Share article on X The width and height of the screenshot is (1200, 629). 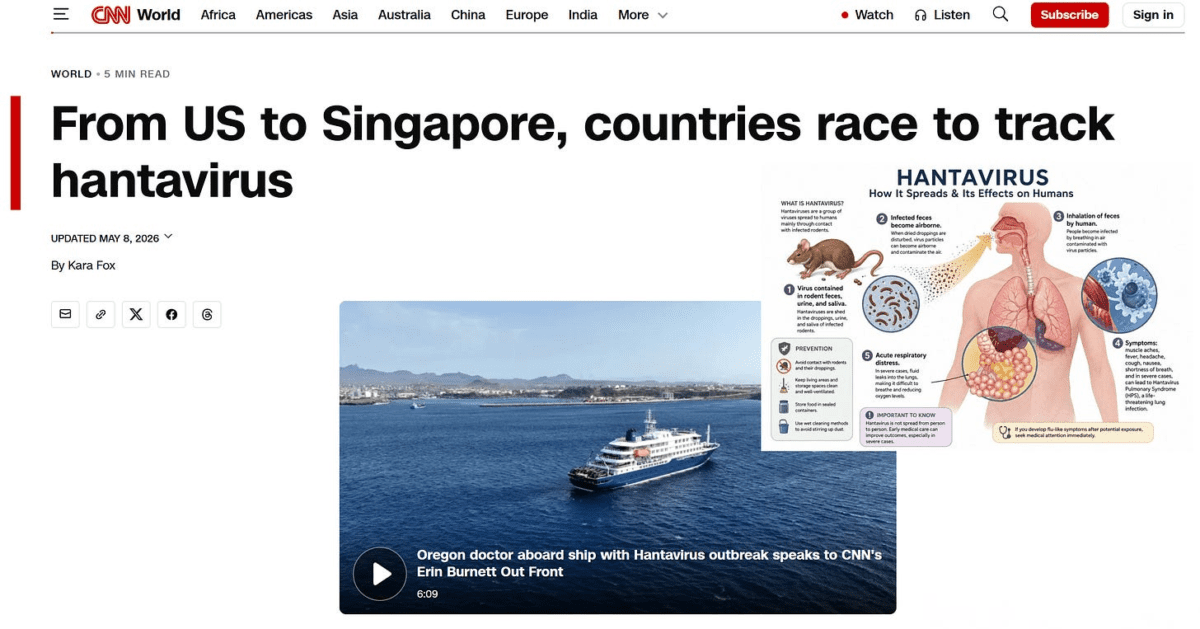point(136,314)
